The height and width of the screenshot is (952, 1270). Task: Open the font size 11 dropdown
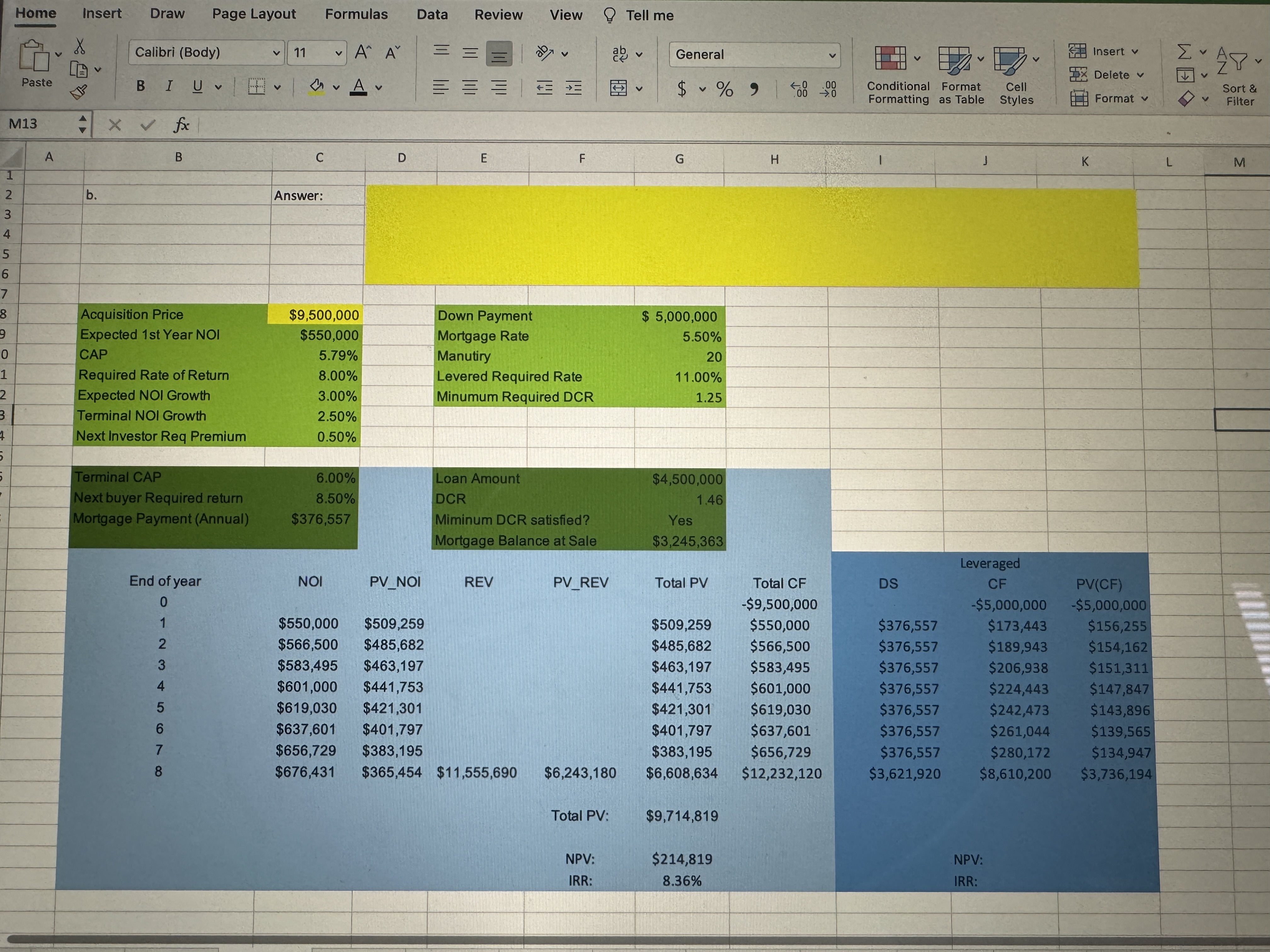point(339,54)
